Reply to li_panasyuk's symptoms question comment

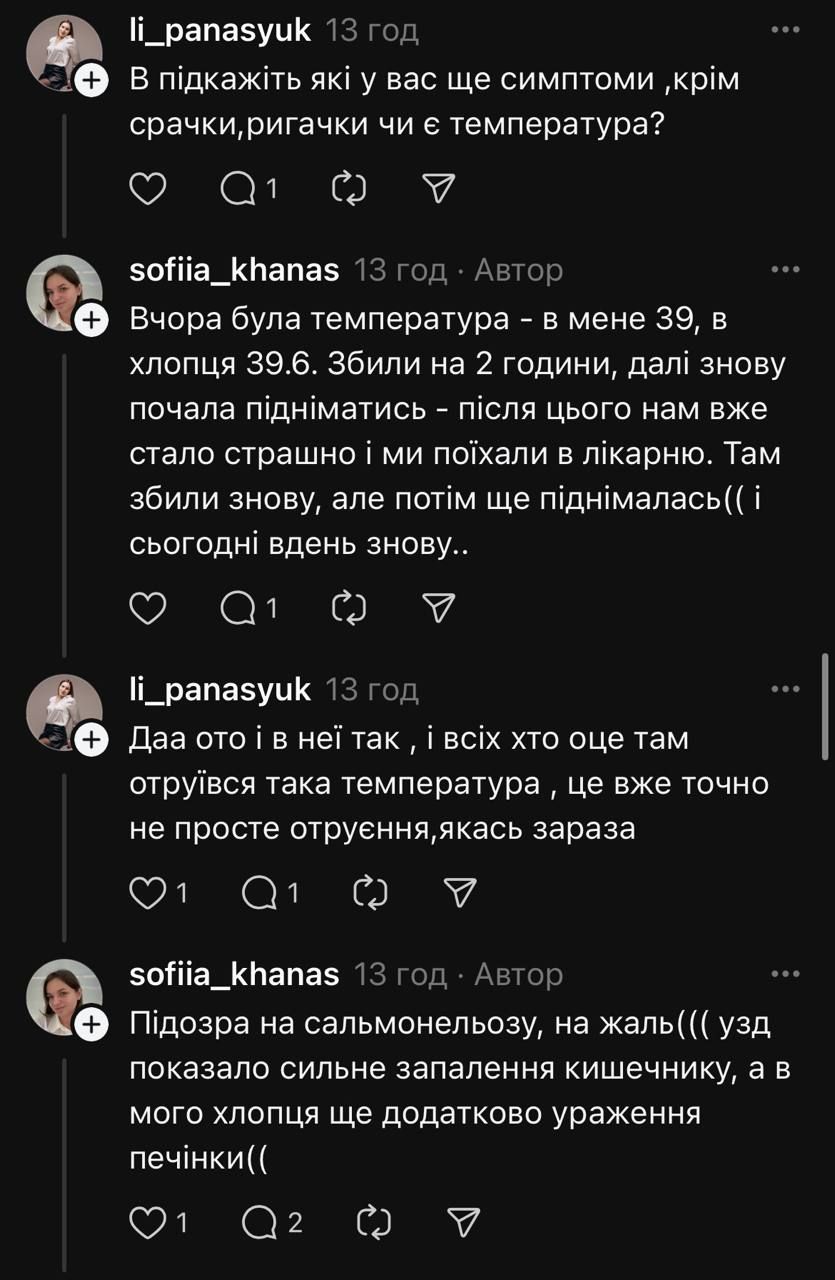tap(239, 188)
